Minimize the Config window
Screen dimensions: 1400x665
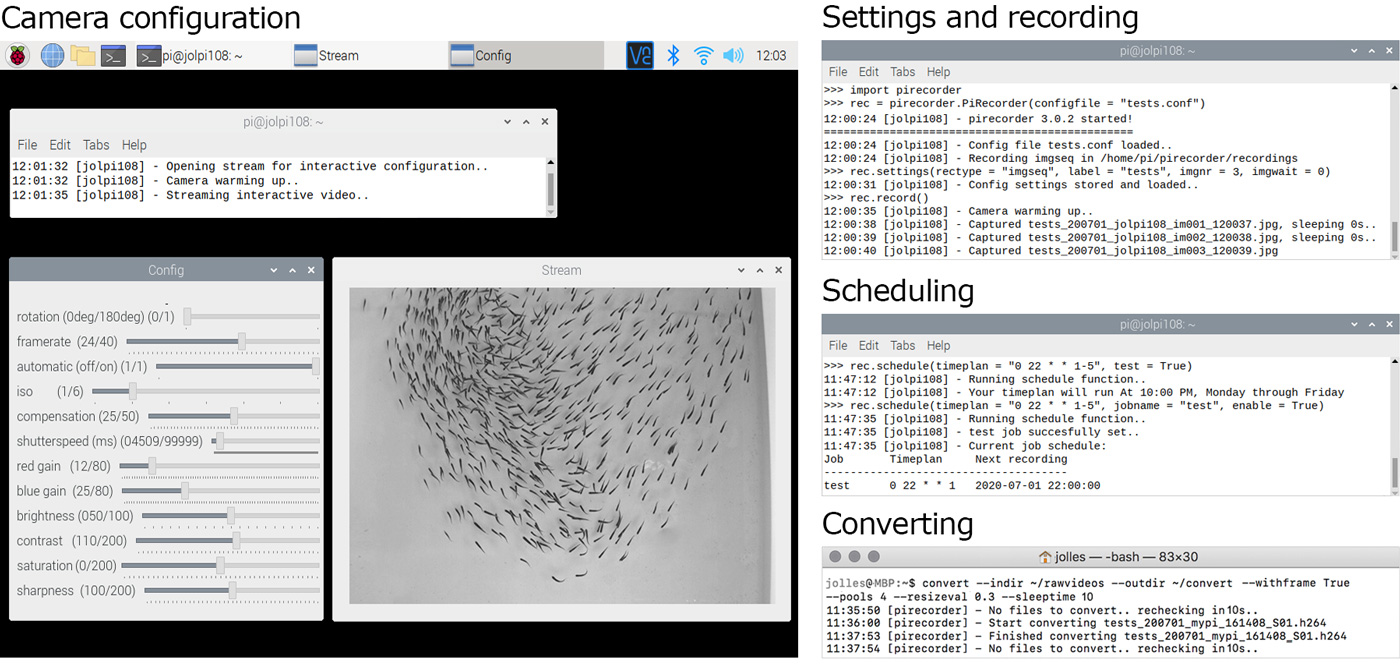[274, 270]
